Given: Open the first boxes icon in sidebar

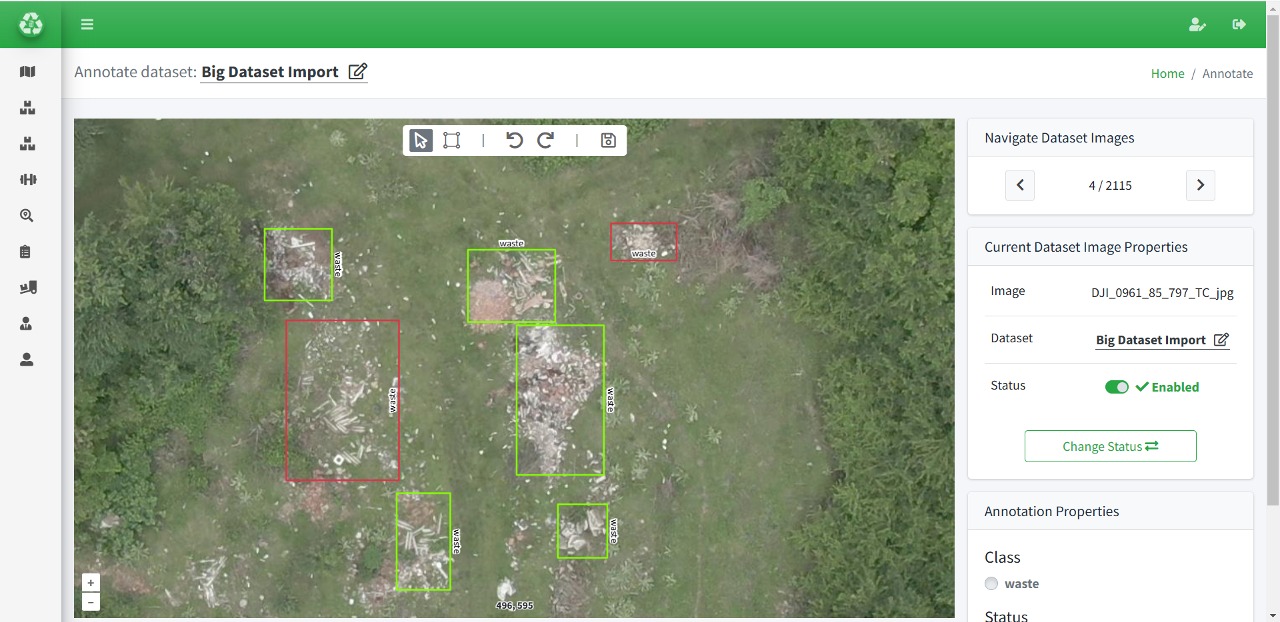Looking at the screenshot, I should (x=27, y=108).
